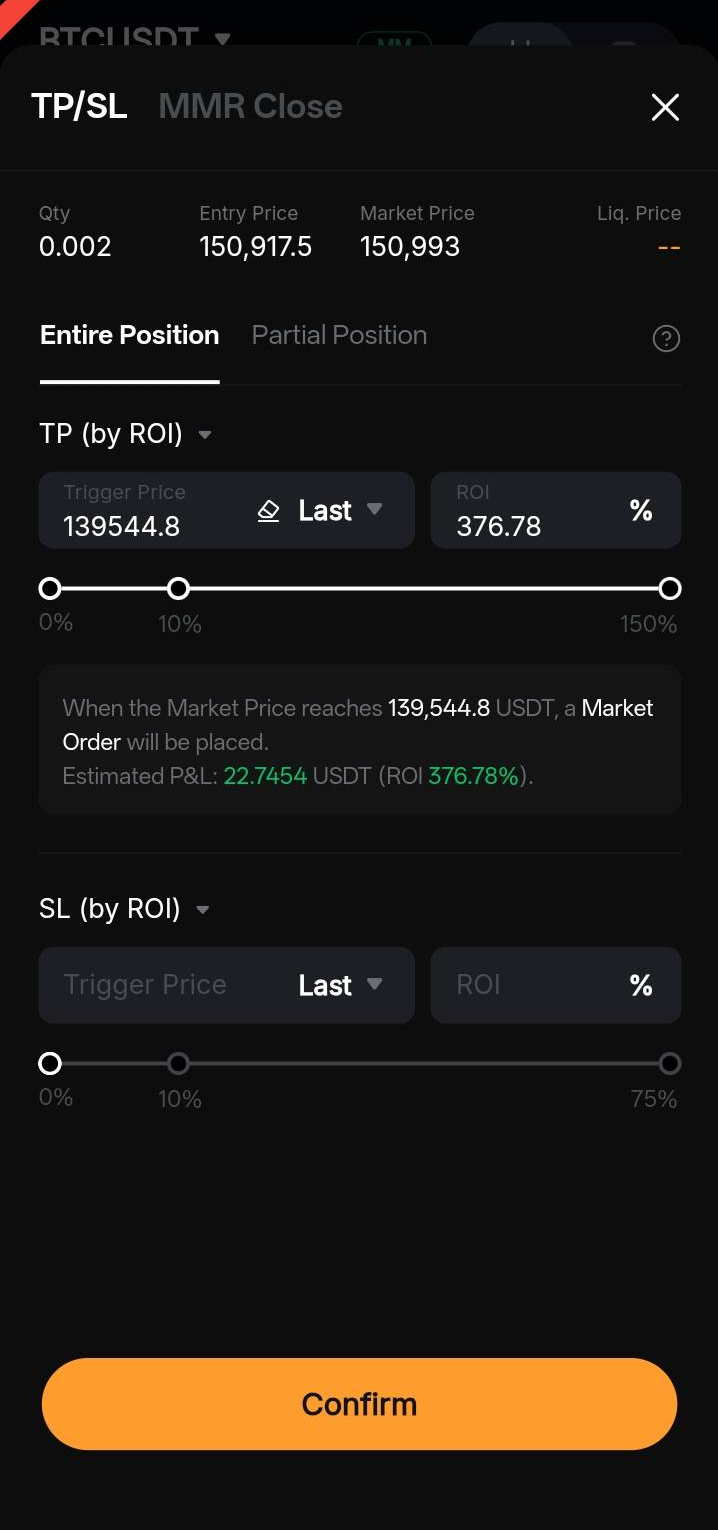
Task: Expand the SL (by ROI) dropdown
Action: click(125, 909)
